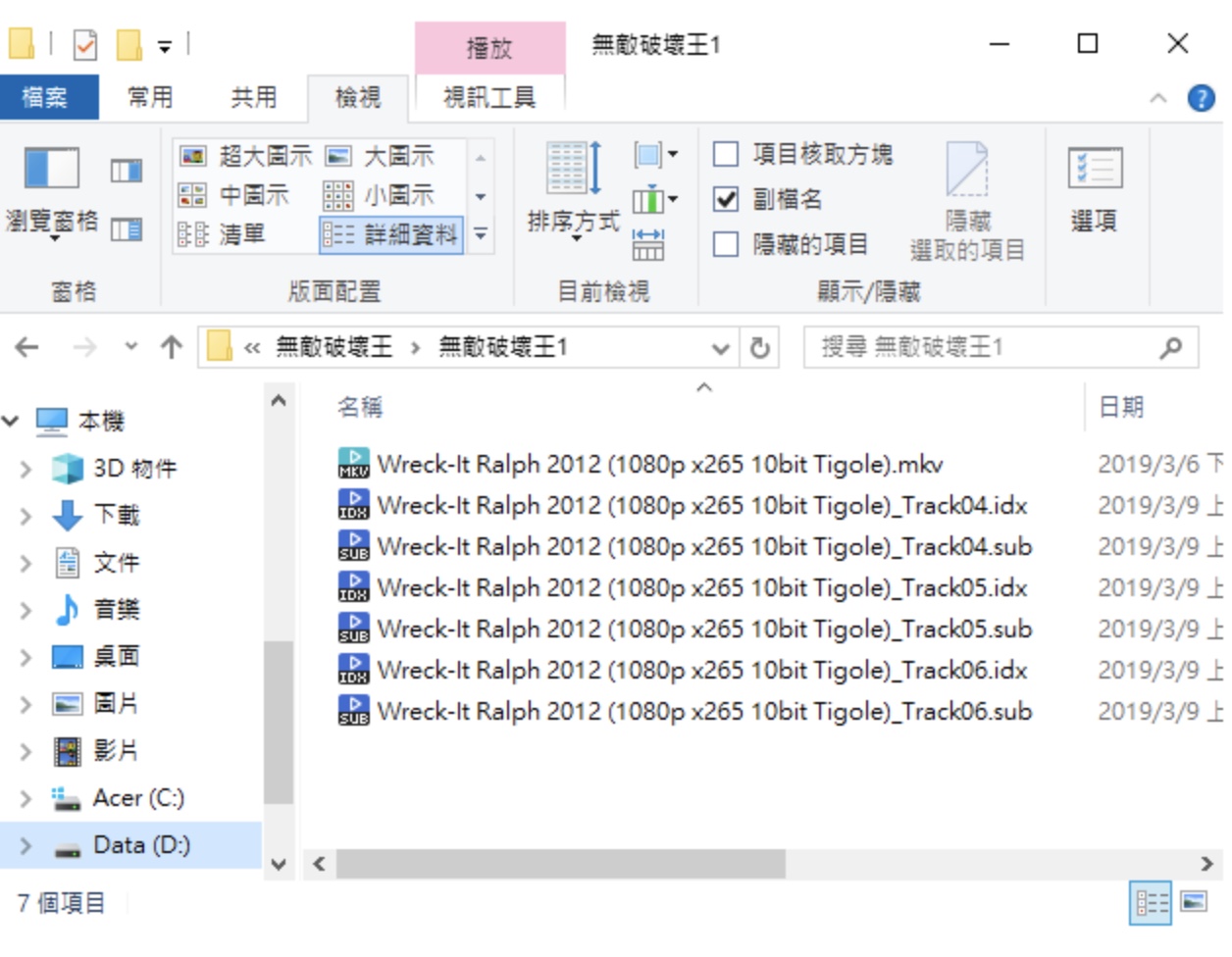Screen dimensions: 1232x957
Task: Open address bar history dropdown
Action: pyautogui.click(x=721, y=348)
